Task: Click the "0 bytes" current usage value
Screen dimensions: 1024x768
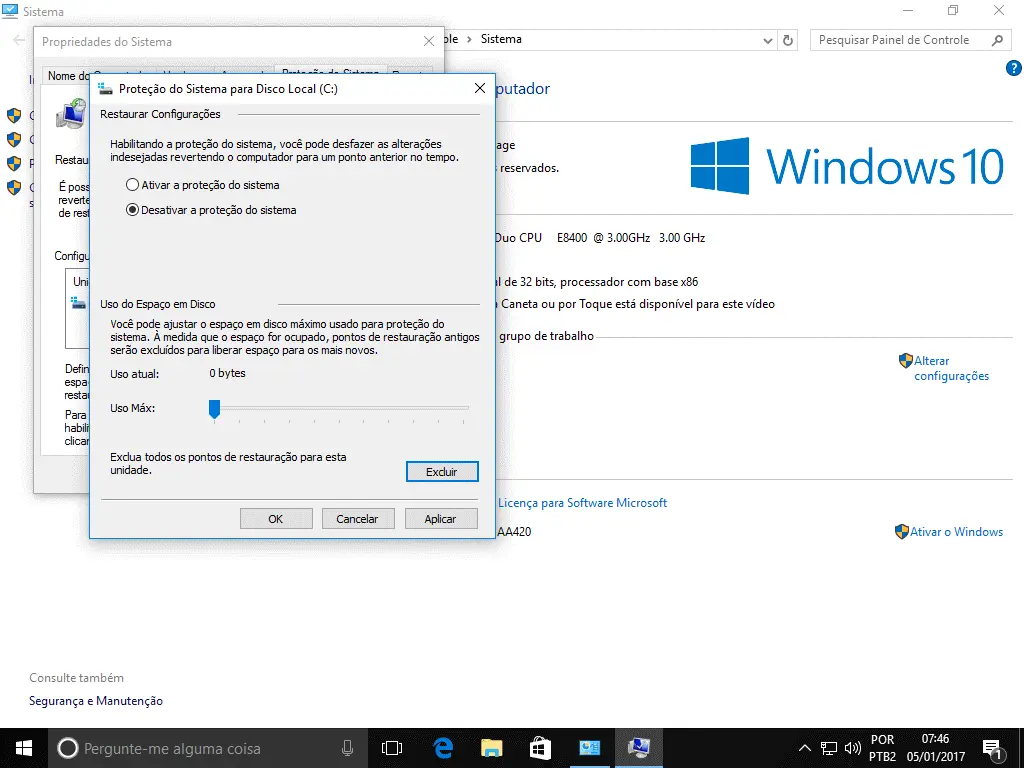Action: click(x=227, y=373)
